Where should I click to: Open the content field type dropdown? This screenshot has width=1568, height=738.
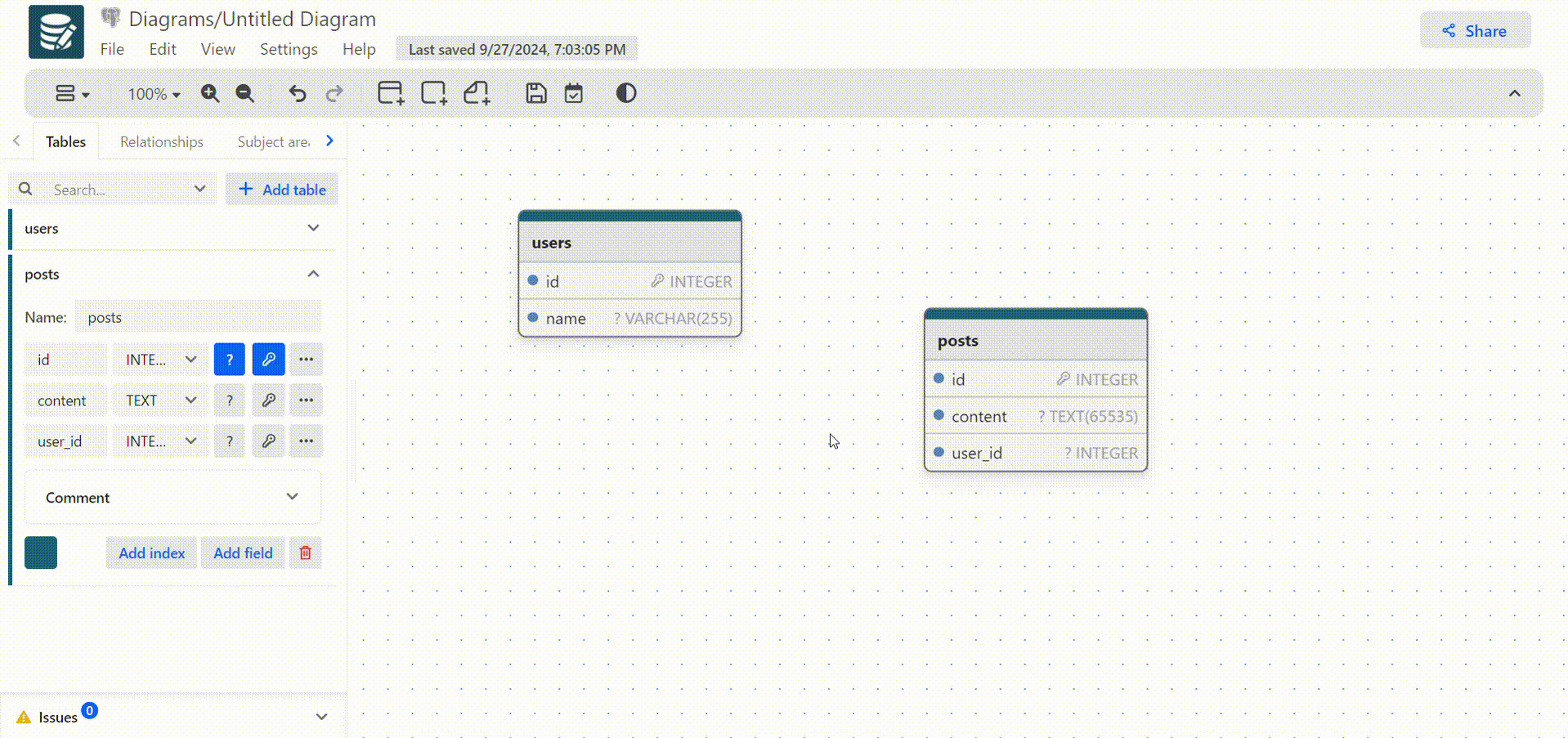pos(160,400)
